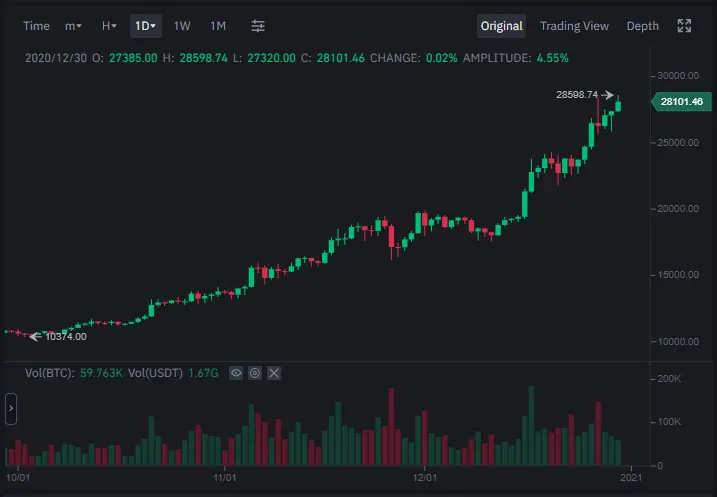Open the minutes interval dropdown

point(73,26)
